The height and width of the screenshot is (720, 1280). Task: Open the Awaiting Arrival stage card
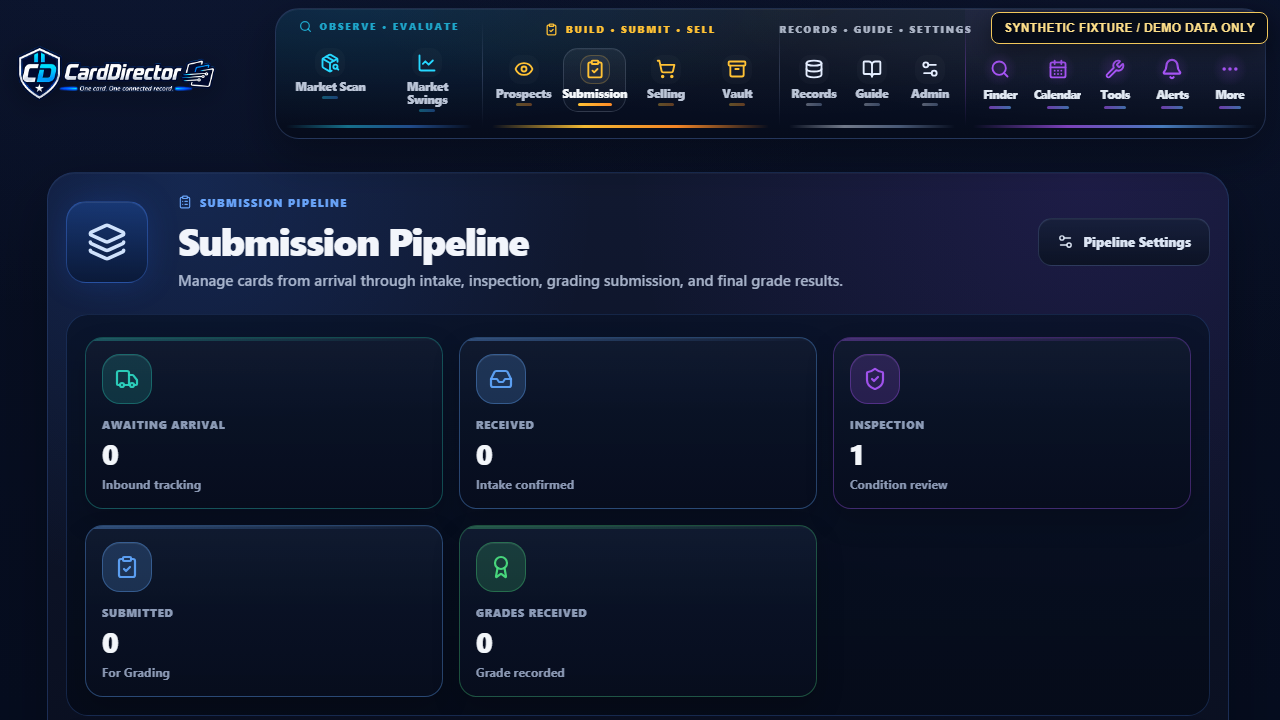click(x=264, y=423)
